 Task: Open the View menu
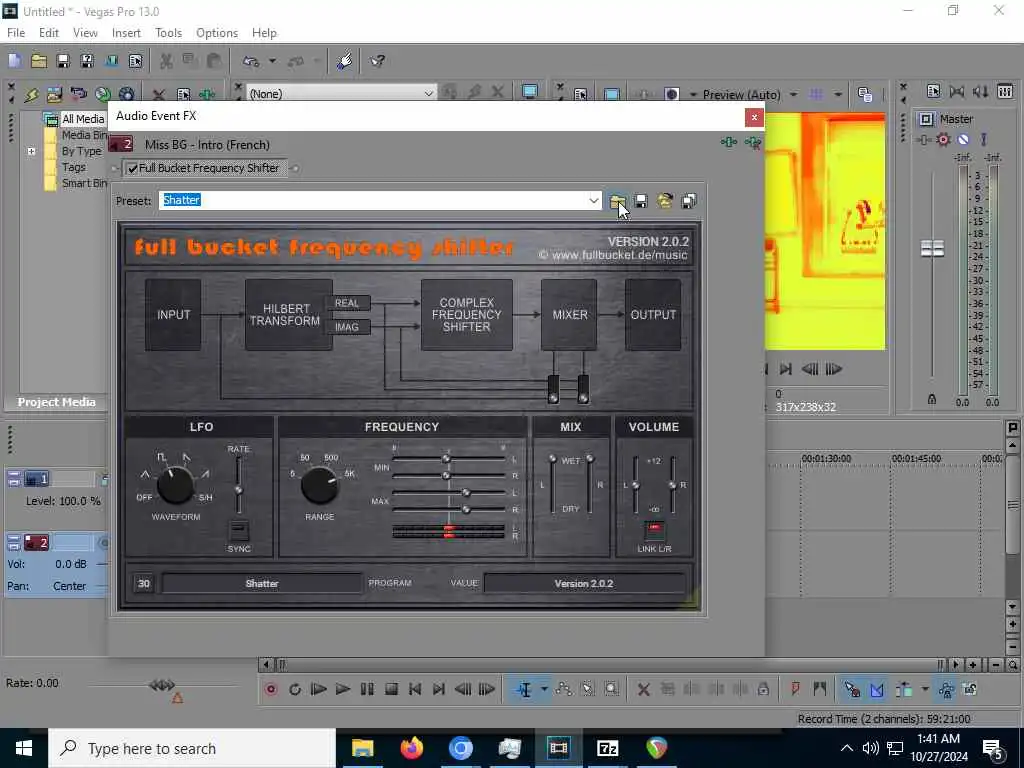[x=85, y=33]
